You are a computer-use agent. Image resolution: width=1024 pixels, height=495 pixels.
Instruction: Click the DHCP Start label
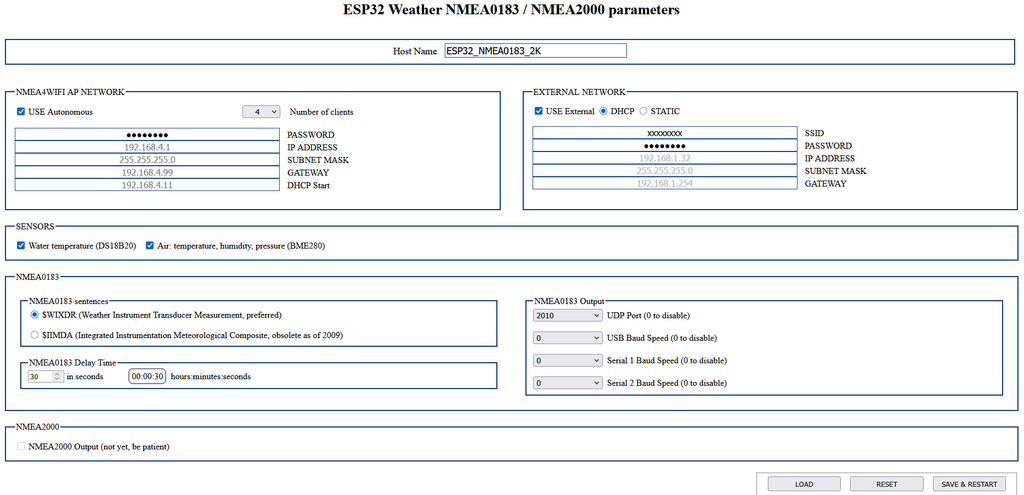308,185
